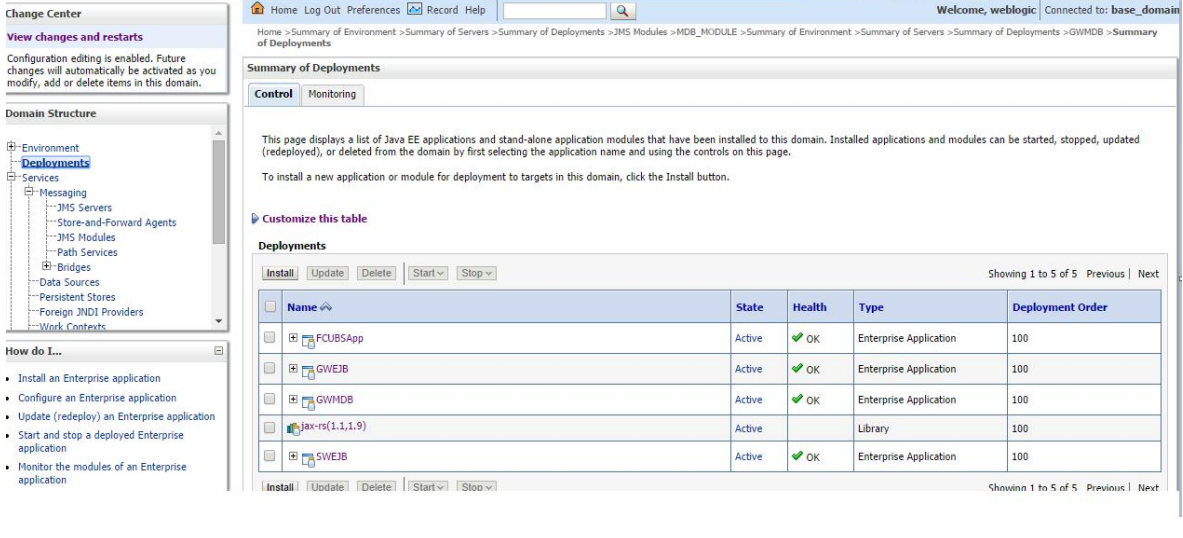This screenshot has height=538, width=1183.
Task: Click the Domain Structure scroll down arrow
Action: [x=219, y=321]
